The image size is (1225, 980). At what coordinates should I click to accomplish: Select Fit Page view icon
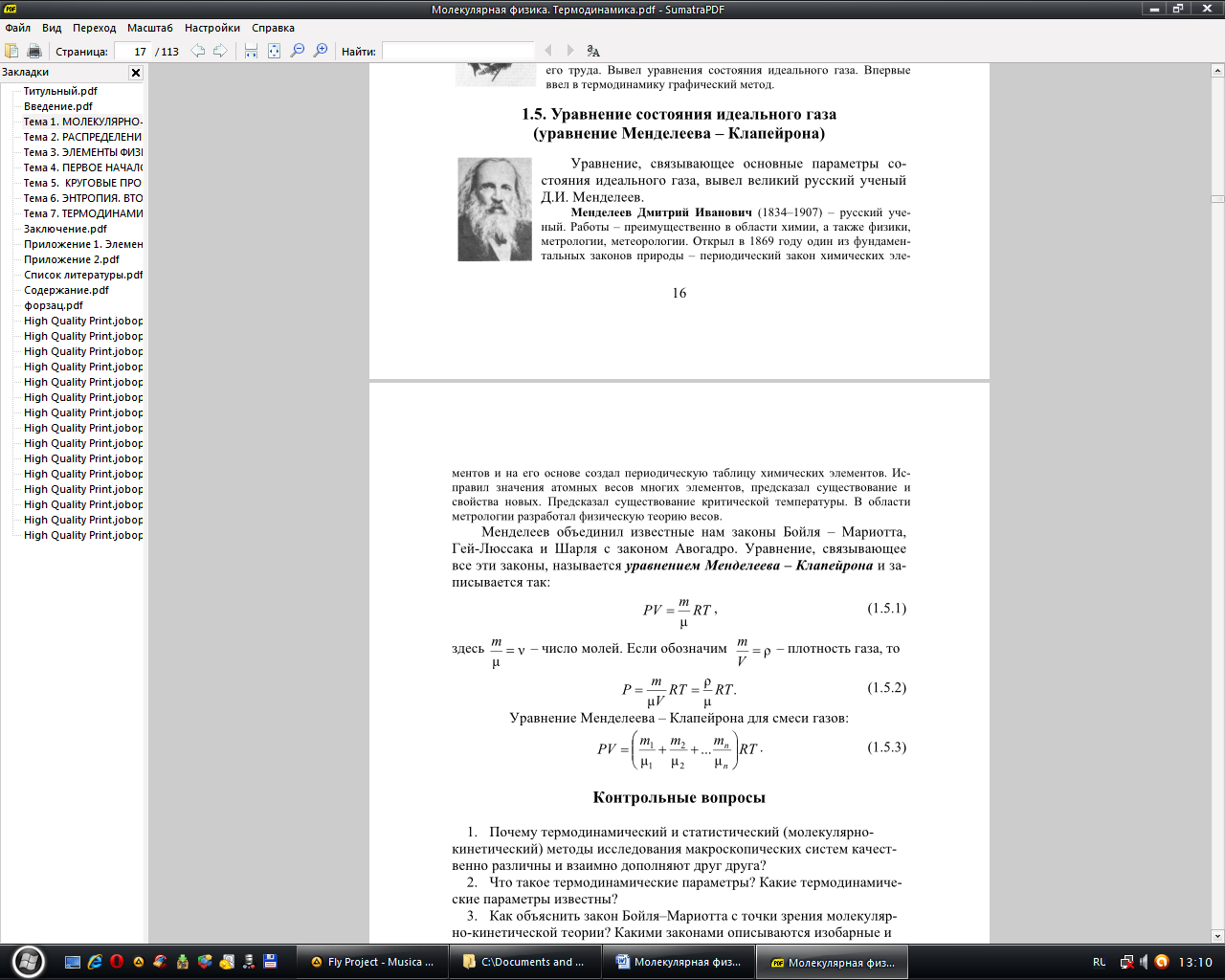(x=274, y=51)
